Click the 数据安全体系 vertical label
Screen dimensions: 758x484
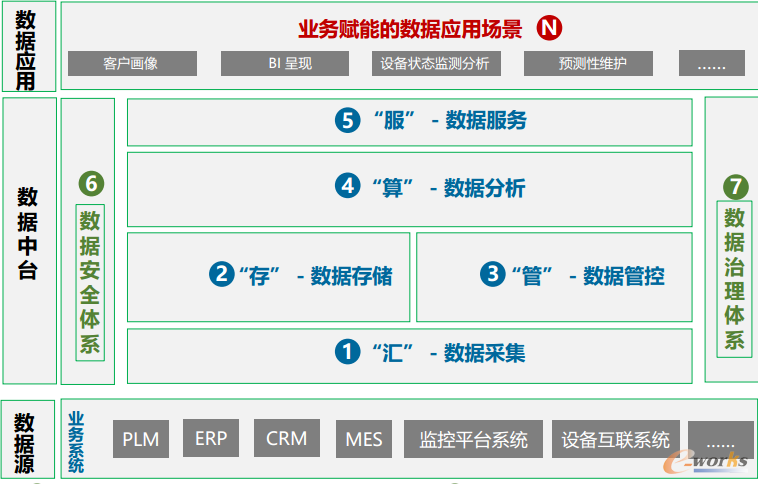pyautogui.click(x=90, y=282)
